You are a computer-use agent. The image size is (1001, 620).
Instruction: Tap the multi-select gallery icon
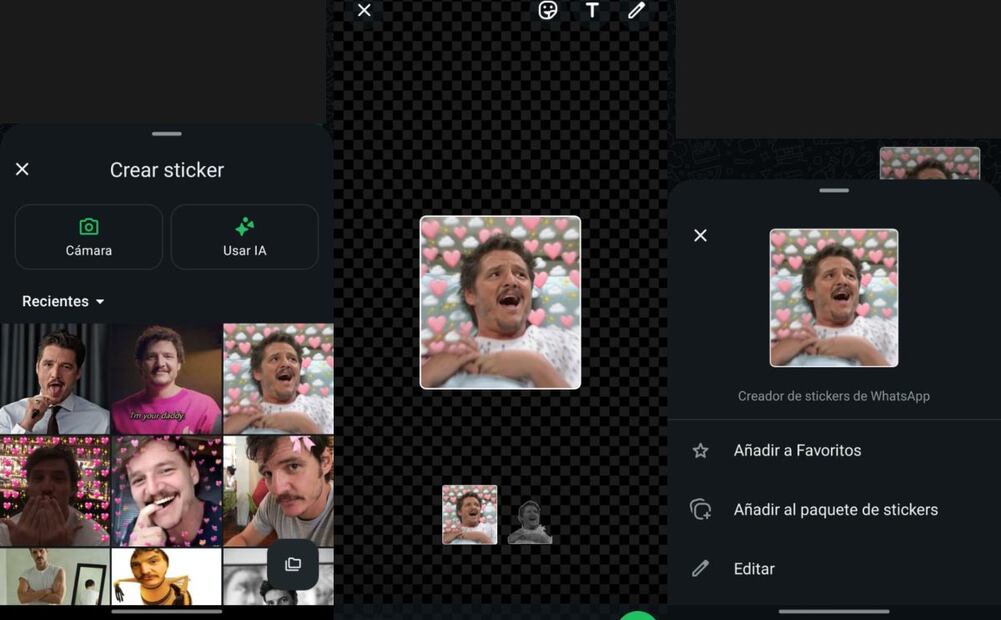tap(293, 565)
